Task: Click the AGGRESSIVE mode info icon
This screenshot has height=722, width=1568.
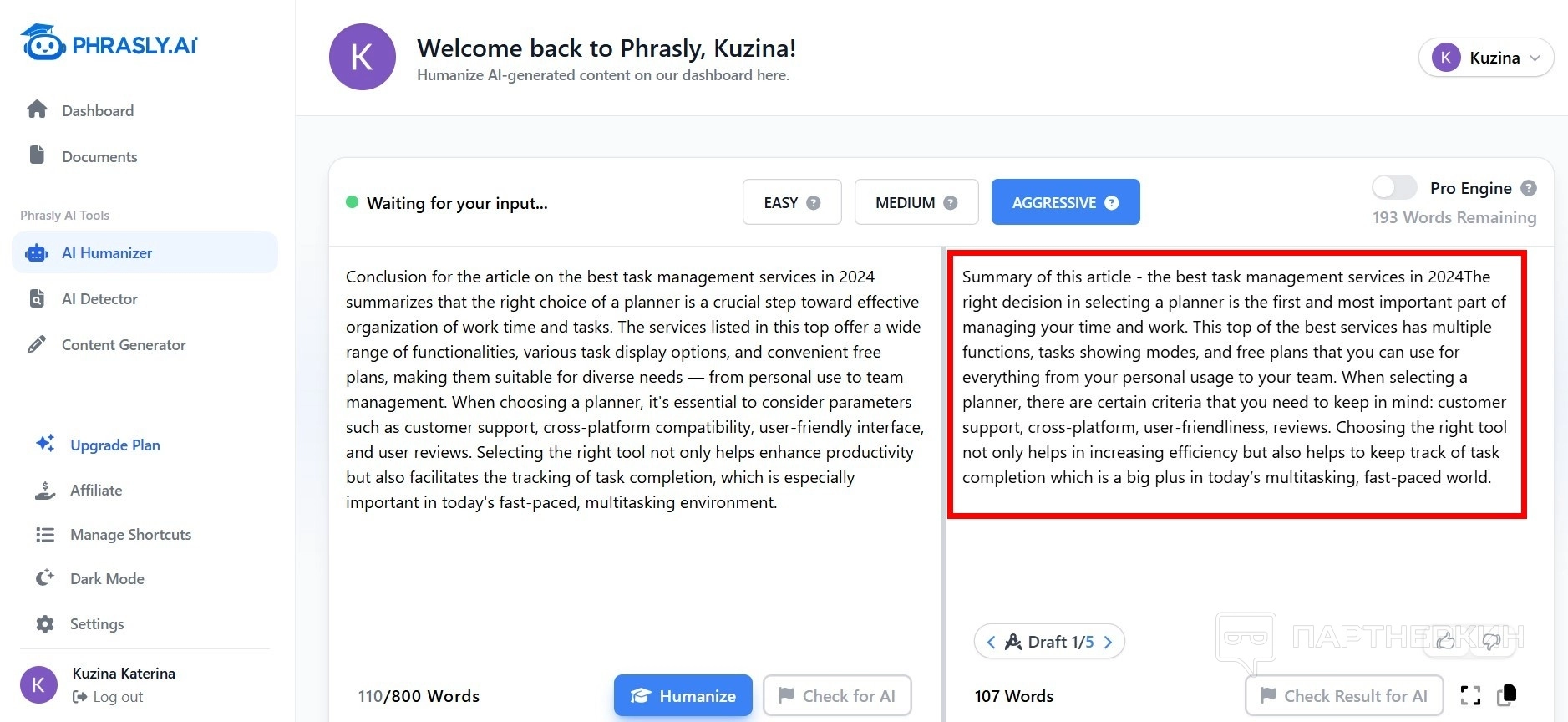Action: pyautogui.click(x=1112, y=202)
